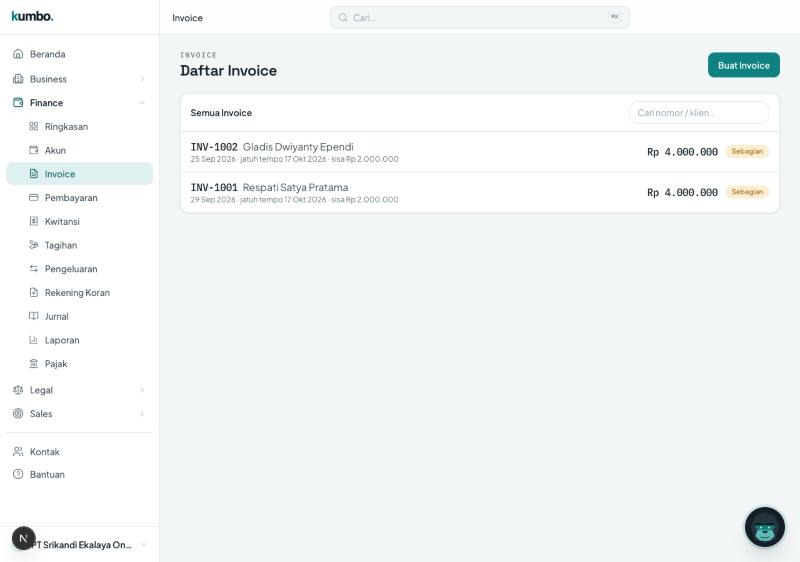
Task: Open the Pajak page
Action: pyautogui.click(x=80, y=363)
